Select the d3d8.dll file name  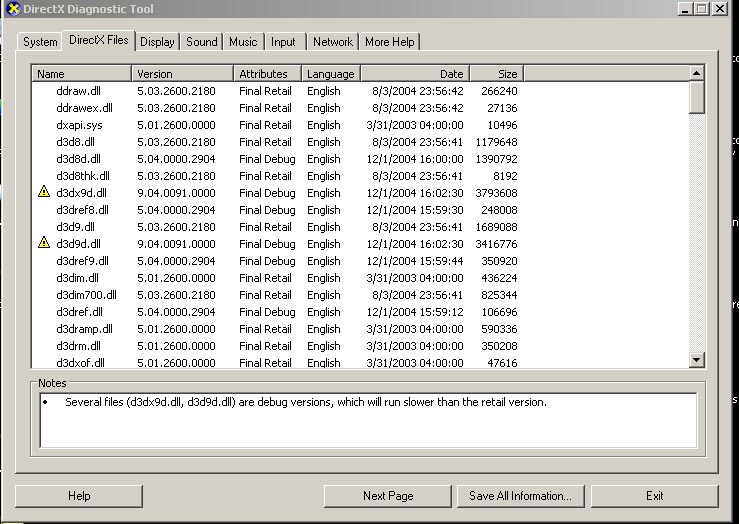pos(75,142)
